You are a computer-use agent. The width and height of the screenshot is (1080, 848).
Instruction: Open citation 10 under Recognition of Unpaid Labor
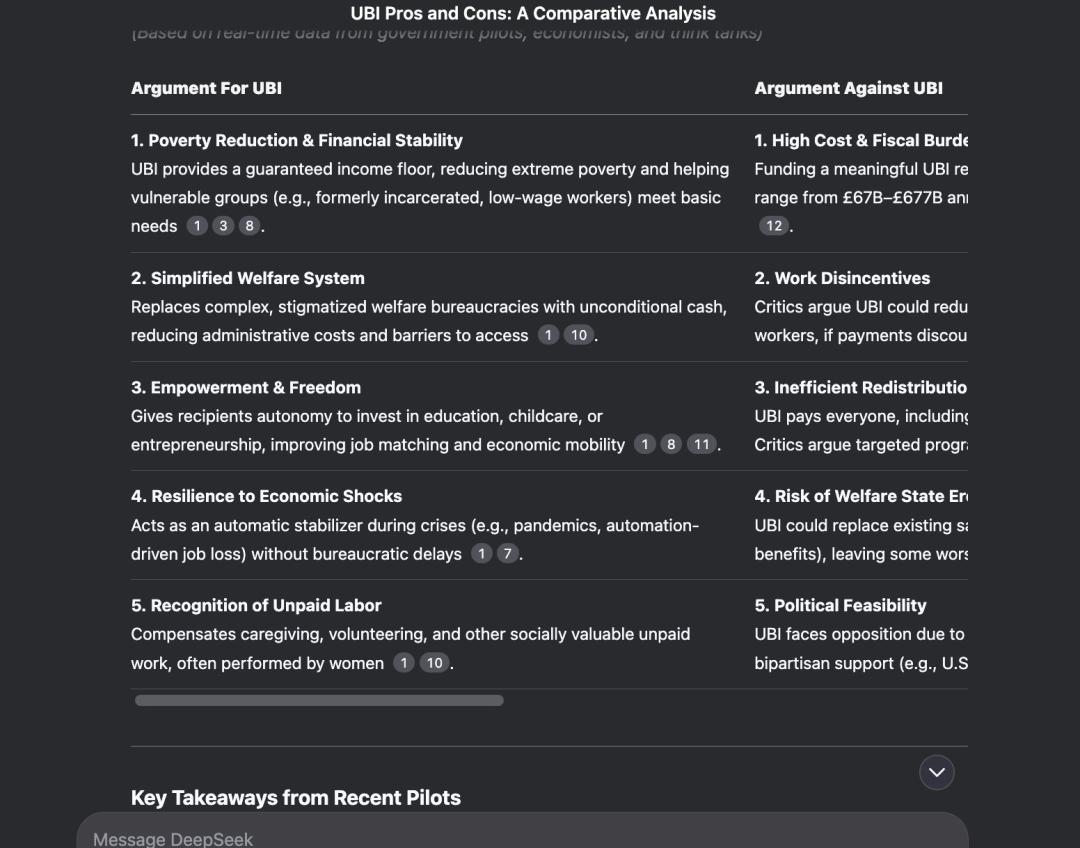point(434,663)
